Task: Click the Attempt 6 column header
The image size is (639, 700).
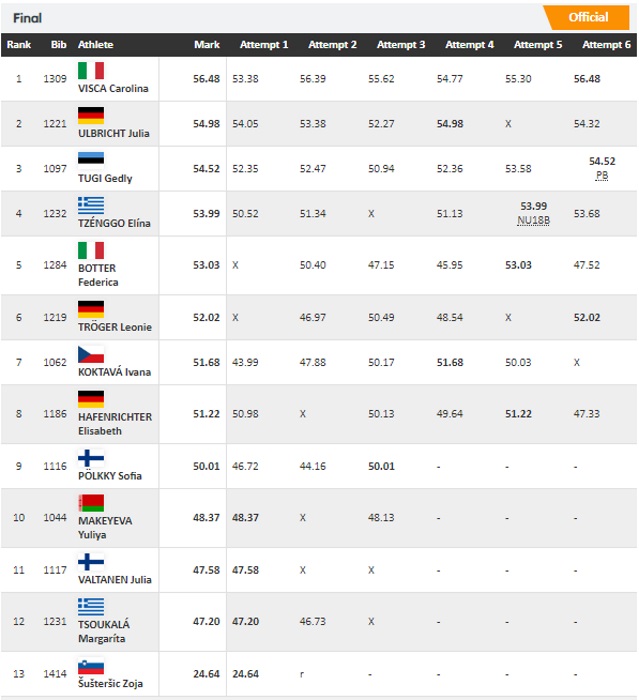Action: point(606,45)
